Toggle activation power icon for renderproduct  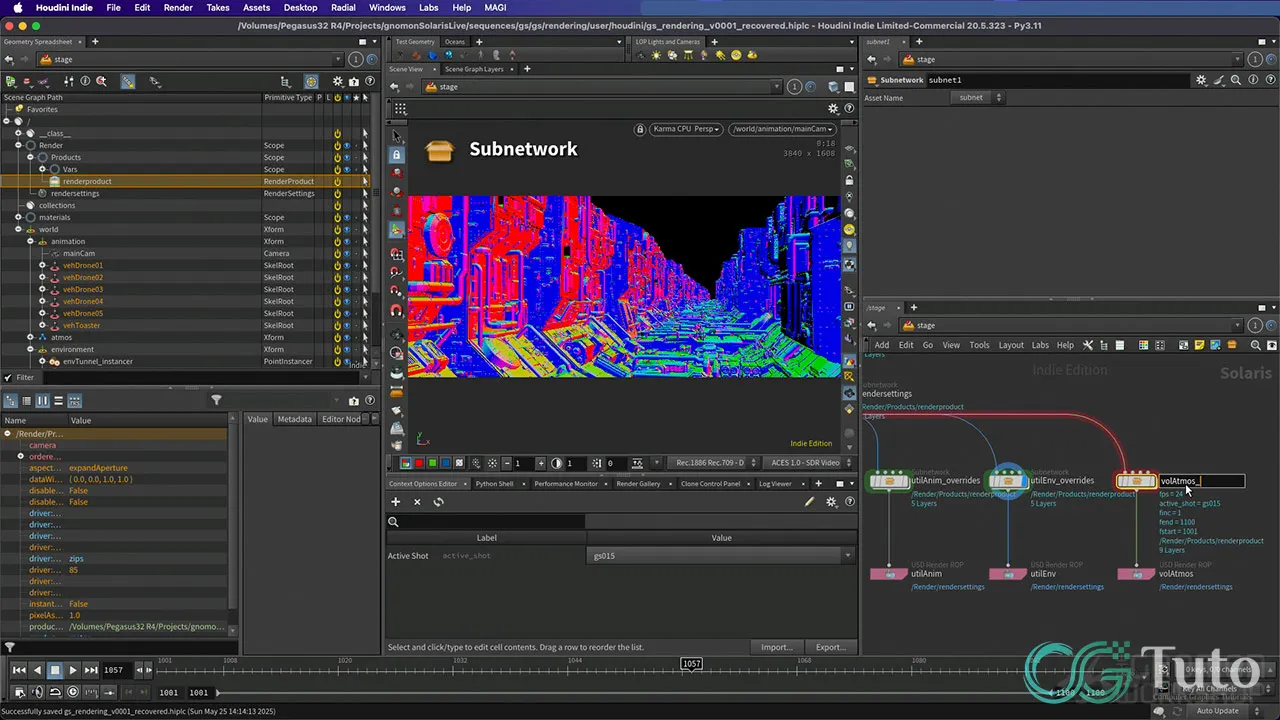click(x=337, y=182)
